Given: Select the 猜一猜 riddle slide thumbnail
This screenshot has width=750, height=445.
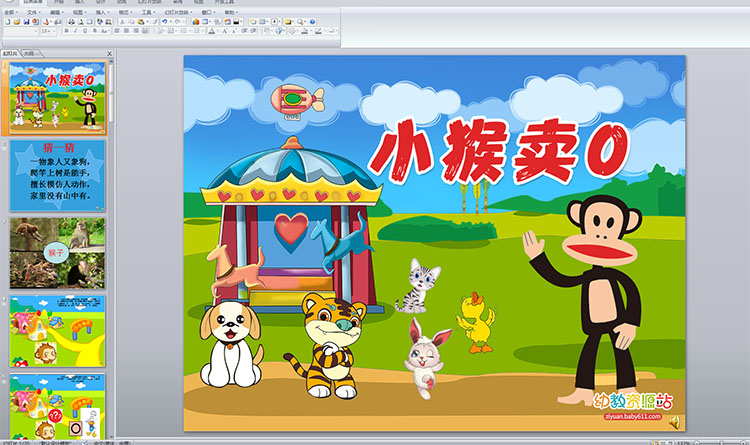Looking at the screenshot, I should click(x=57, y=176).
